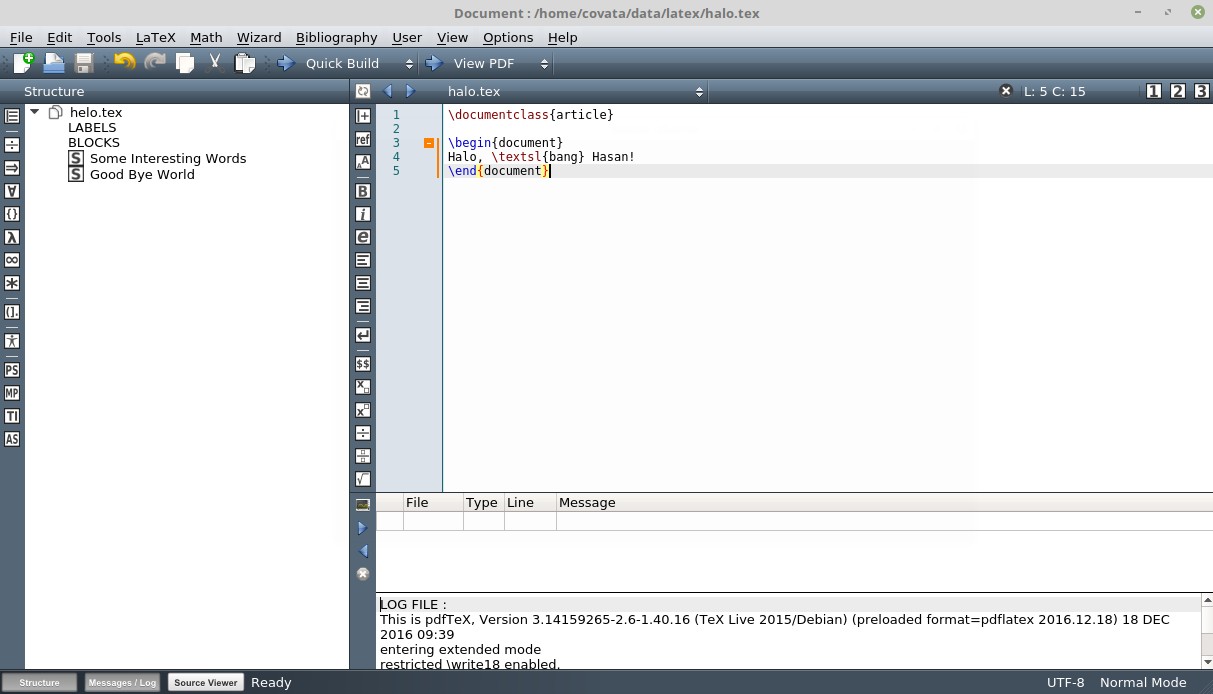Screen dimensions: 1213x694
Task: Select 'Good Bye World' section in Structure
Action: point(142,174)
